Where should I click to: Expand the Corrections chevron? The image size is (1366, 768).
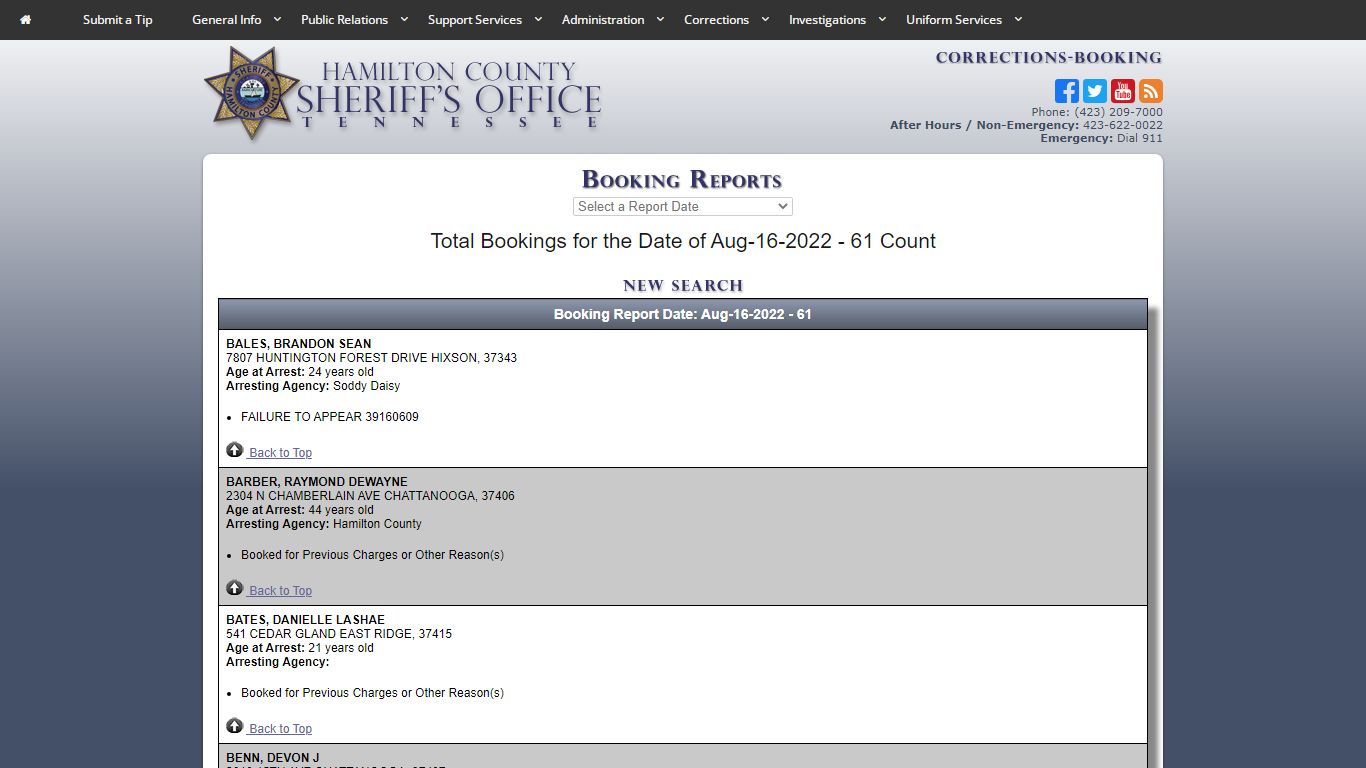click(x=765, y=20)
